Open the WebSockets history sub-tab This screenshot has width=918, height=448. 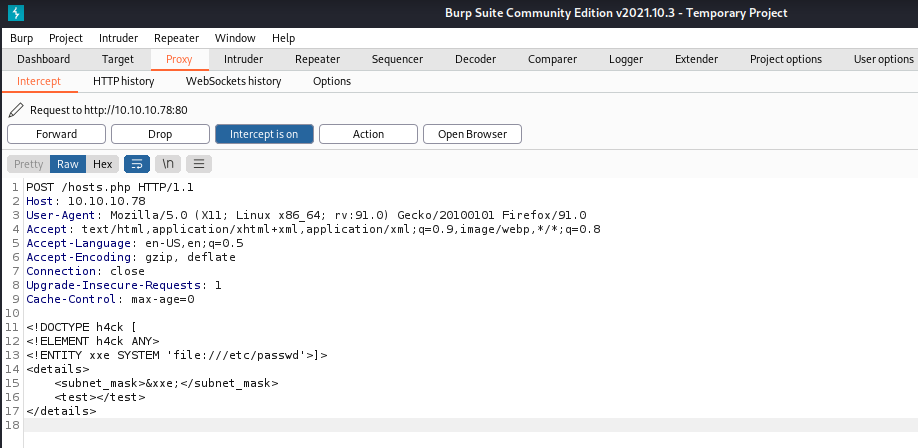pyautogui.click(x=234, y=81)
